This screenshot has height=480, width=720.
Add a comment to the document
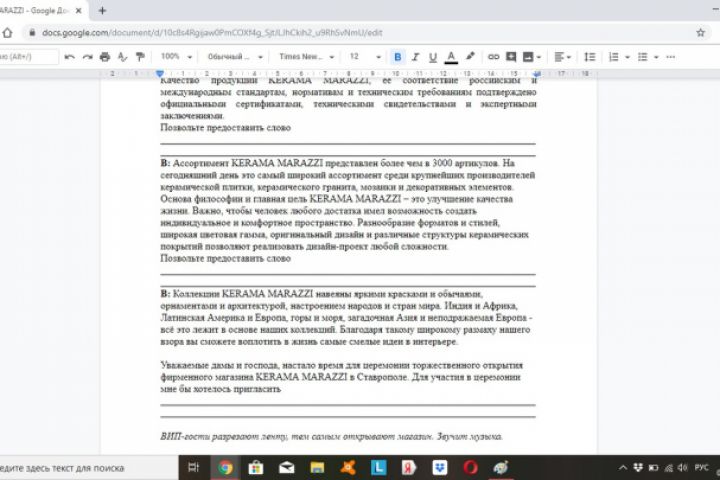pyautogui.click(x=511, y=57)
